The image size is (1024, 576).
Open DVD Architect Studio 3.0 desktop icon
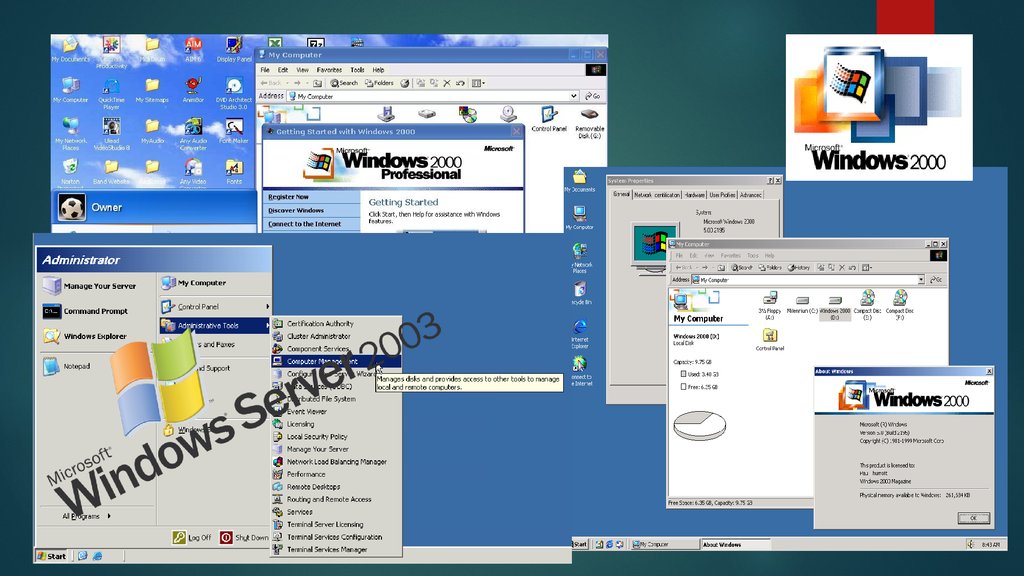click(x=234, y=93)
